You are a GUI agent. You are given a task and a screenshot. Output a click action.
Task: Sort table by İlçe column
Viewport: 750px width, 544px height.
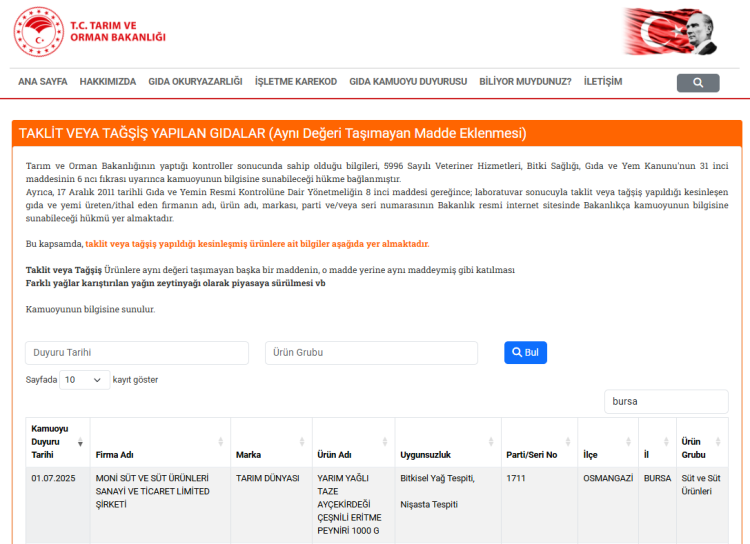pyautogui.click(x=606, y=454)
